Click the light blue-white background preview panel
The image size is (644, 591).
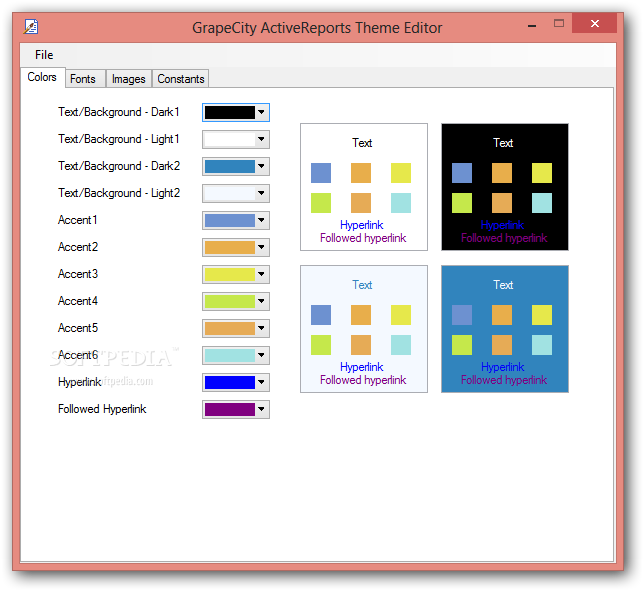tap(364, 329)
